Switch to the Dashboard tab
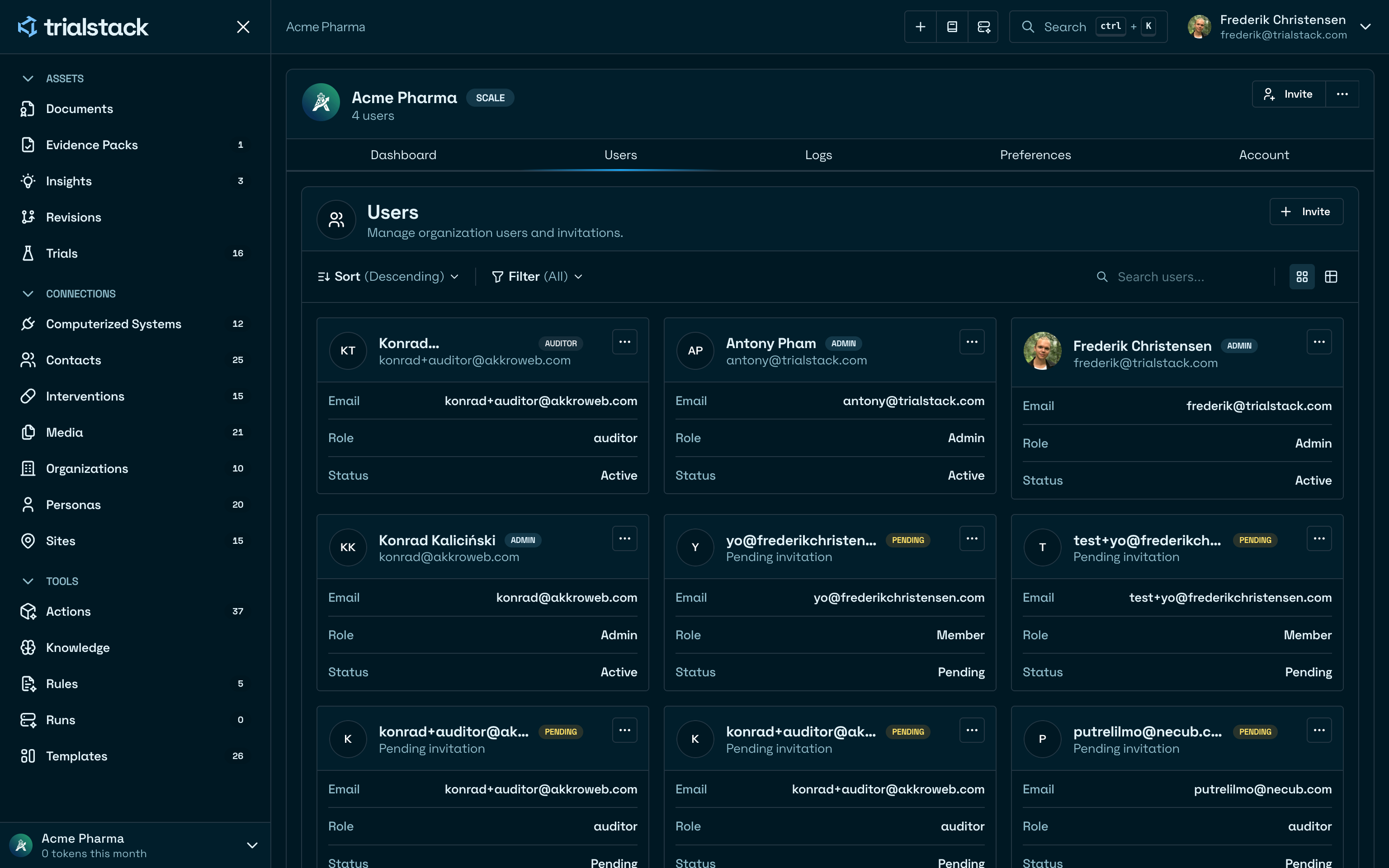The image size is (1389, 868). [403, 155]
